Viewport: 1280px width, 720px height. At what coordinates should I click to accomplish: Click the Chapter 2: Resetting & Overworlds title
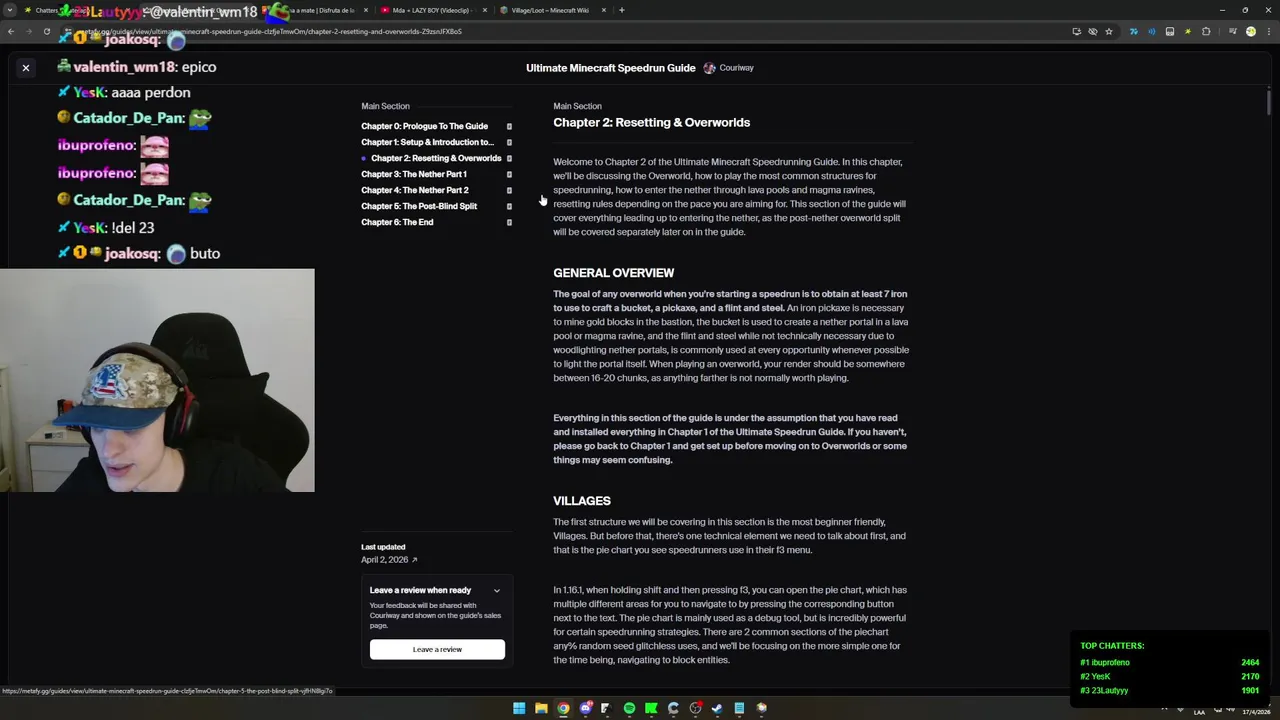click(651, 122)
